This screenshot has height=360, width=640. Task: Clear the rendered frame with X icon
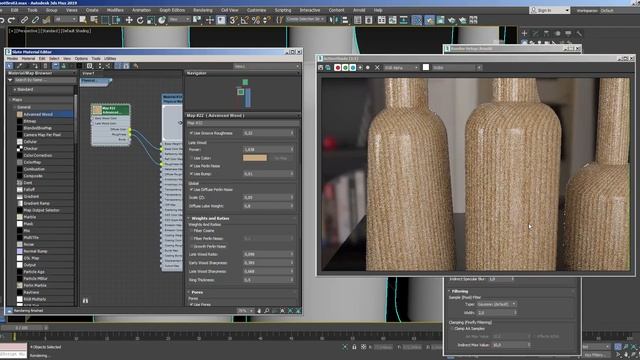377,67
